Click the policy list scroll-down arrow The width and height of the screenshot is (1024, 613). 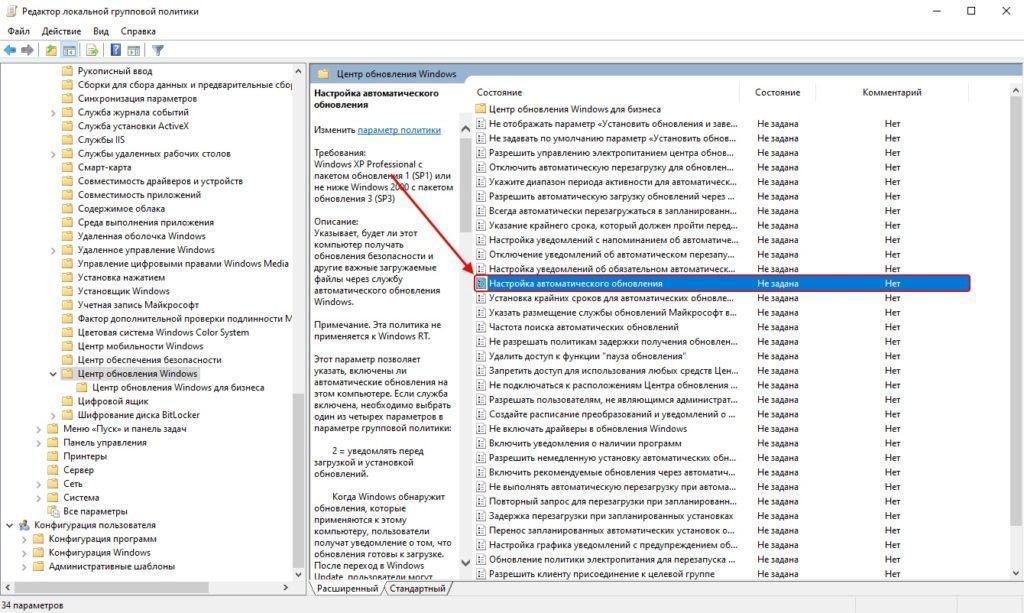coord(1016,573)
